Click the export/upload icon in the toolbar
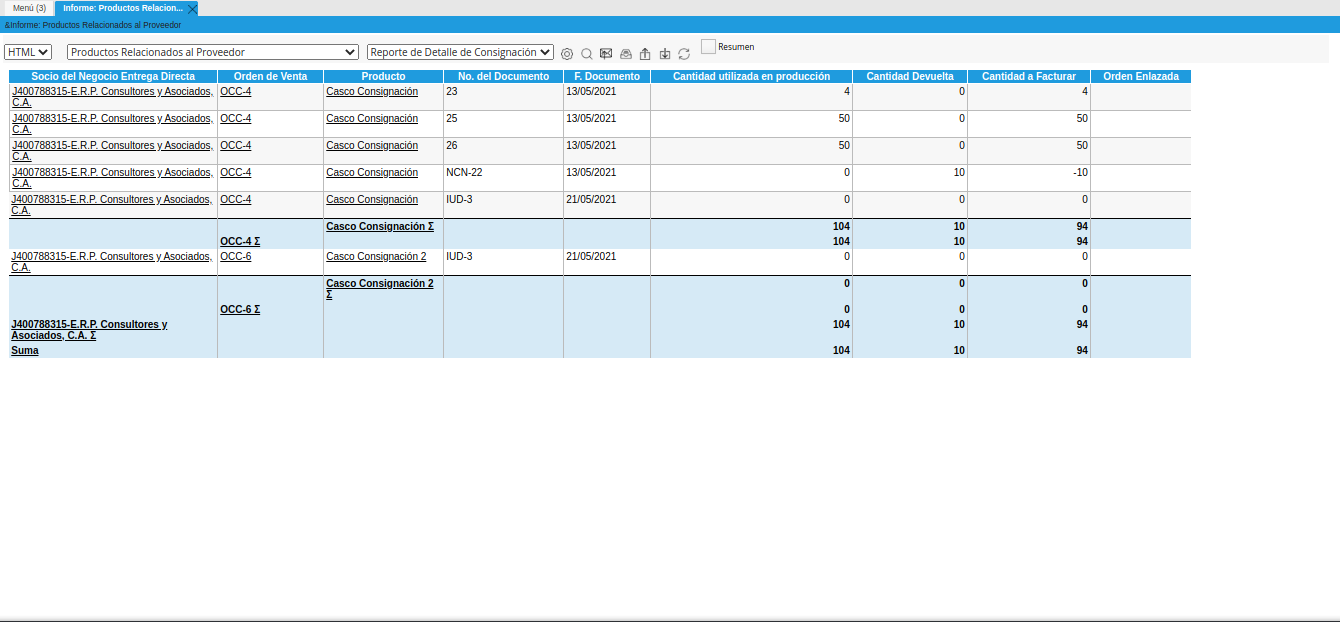 644,53
